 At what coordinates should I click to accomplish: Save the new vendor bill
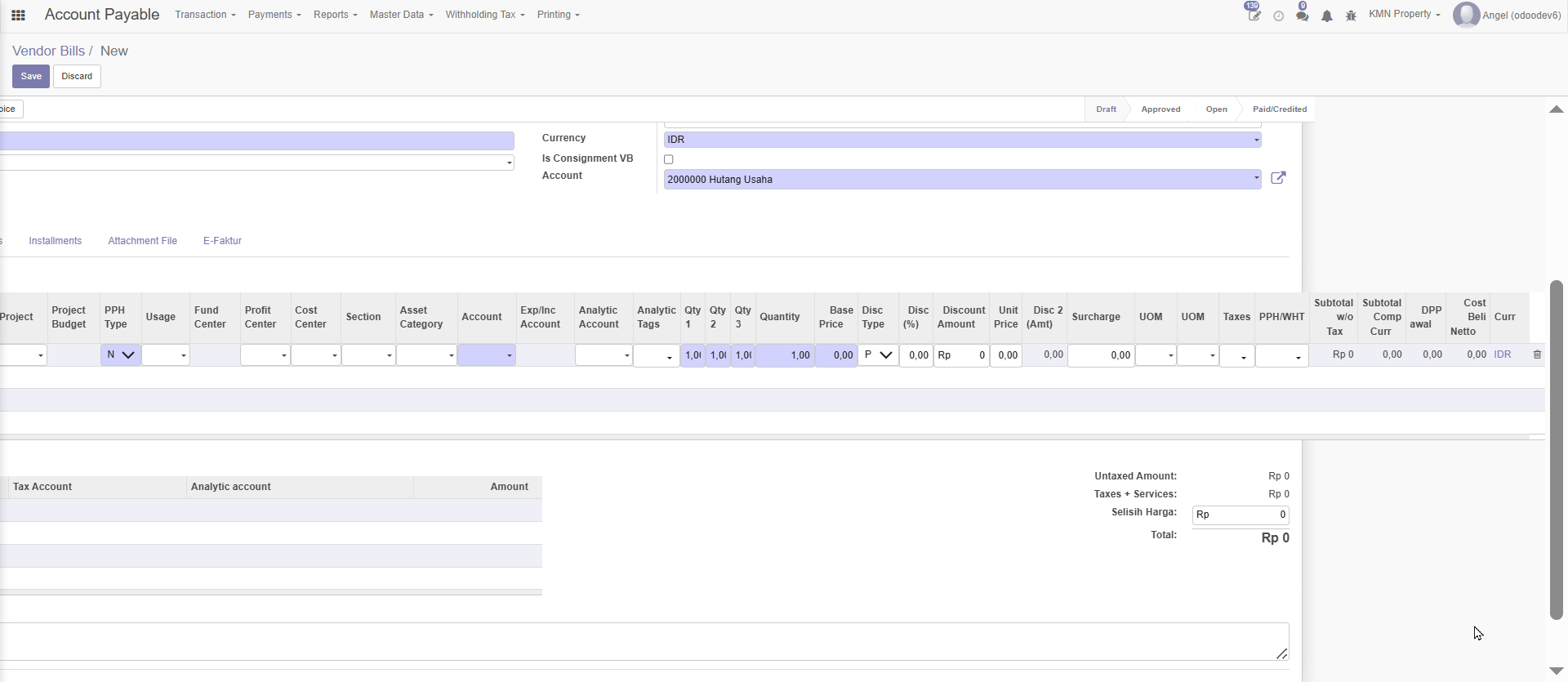pyautogui.click(x=31, y=76)
